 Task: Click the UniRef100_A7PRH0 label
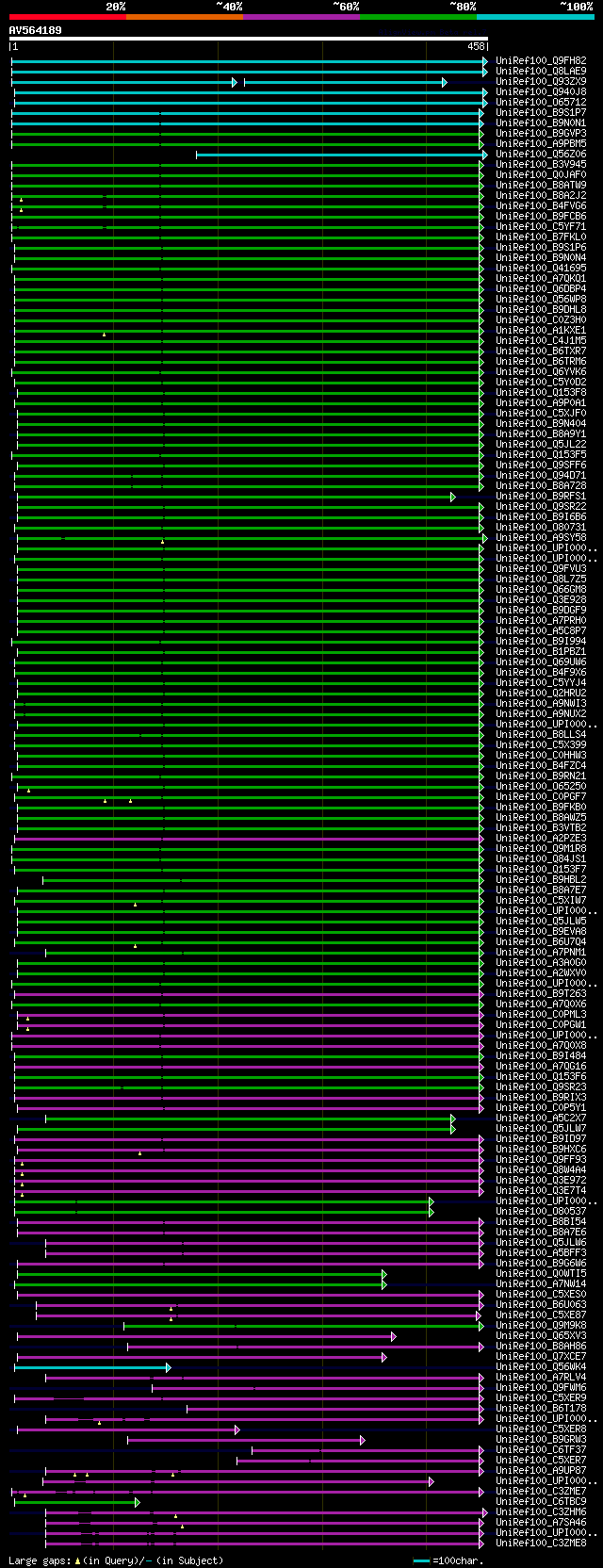click(541, 621)
